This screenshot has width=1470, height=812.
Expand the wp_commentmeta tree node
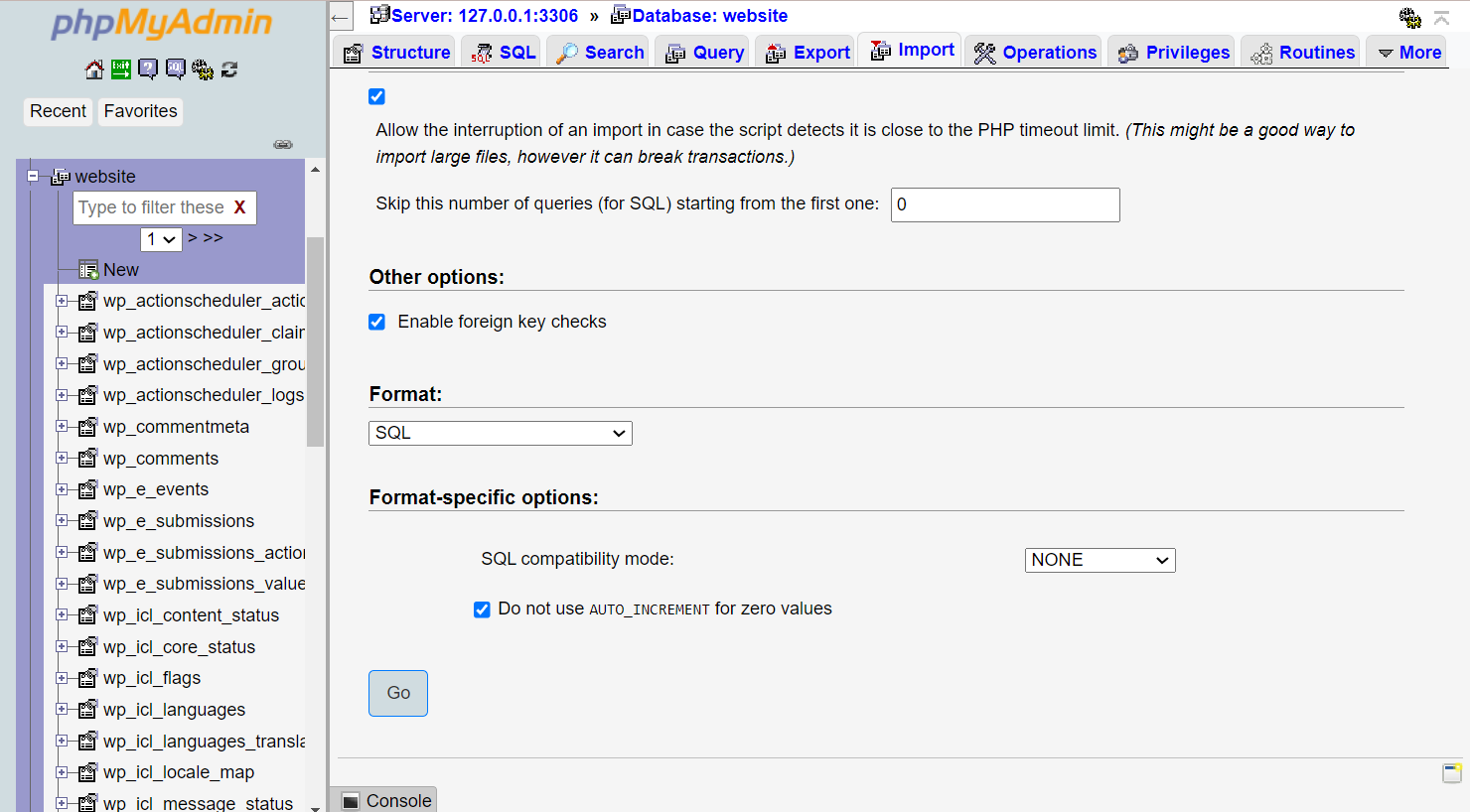point(62,427)
